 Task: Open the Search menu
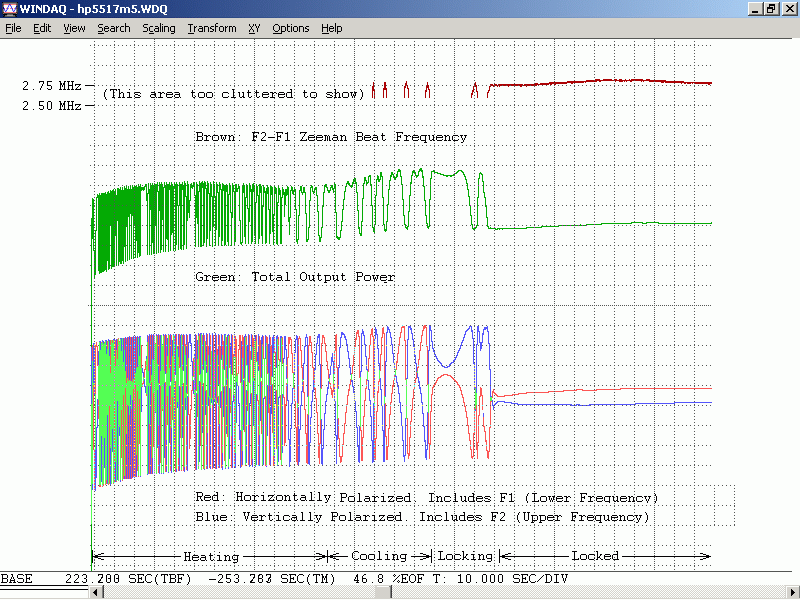pos(113,28)
